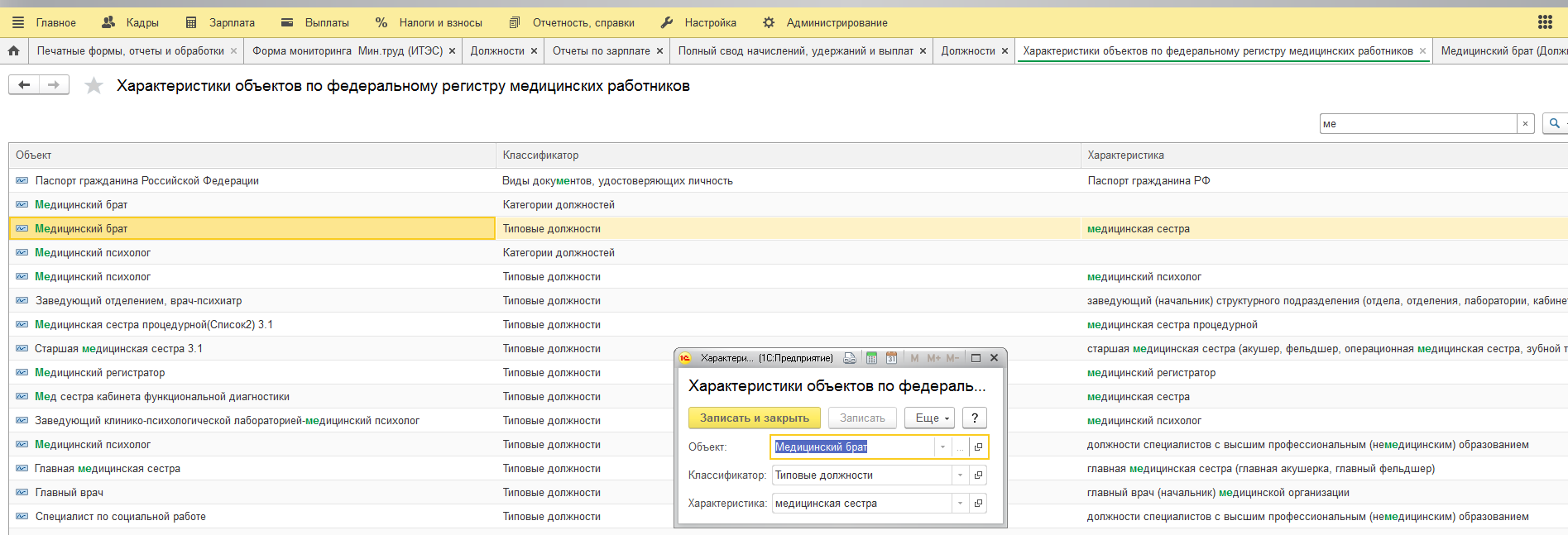Screen dimensions: 1568x535
Task: Close the Характеристики объектов tab
Action: [x=1422, y=51]
